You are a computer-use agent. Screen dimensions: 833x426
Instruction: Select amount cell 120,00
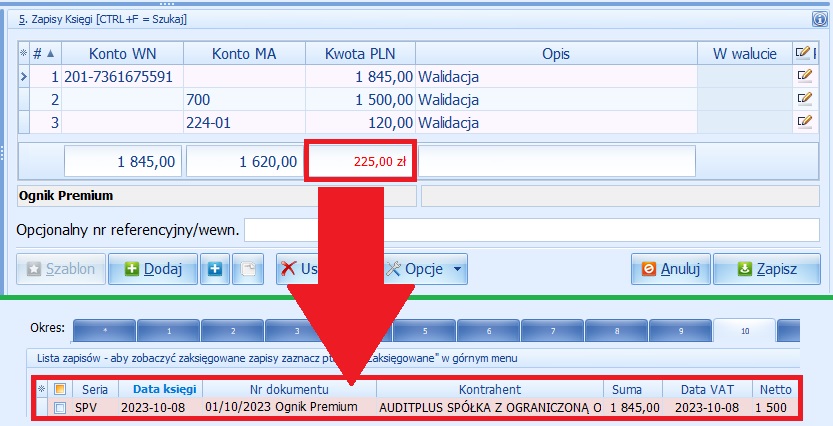pos(360,123)
